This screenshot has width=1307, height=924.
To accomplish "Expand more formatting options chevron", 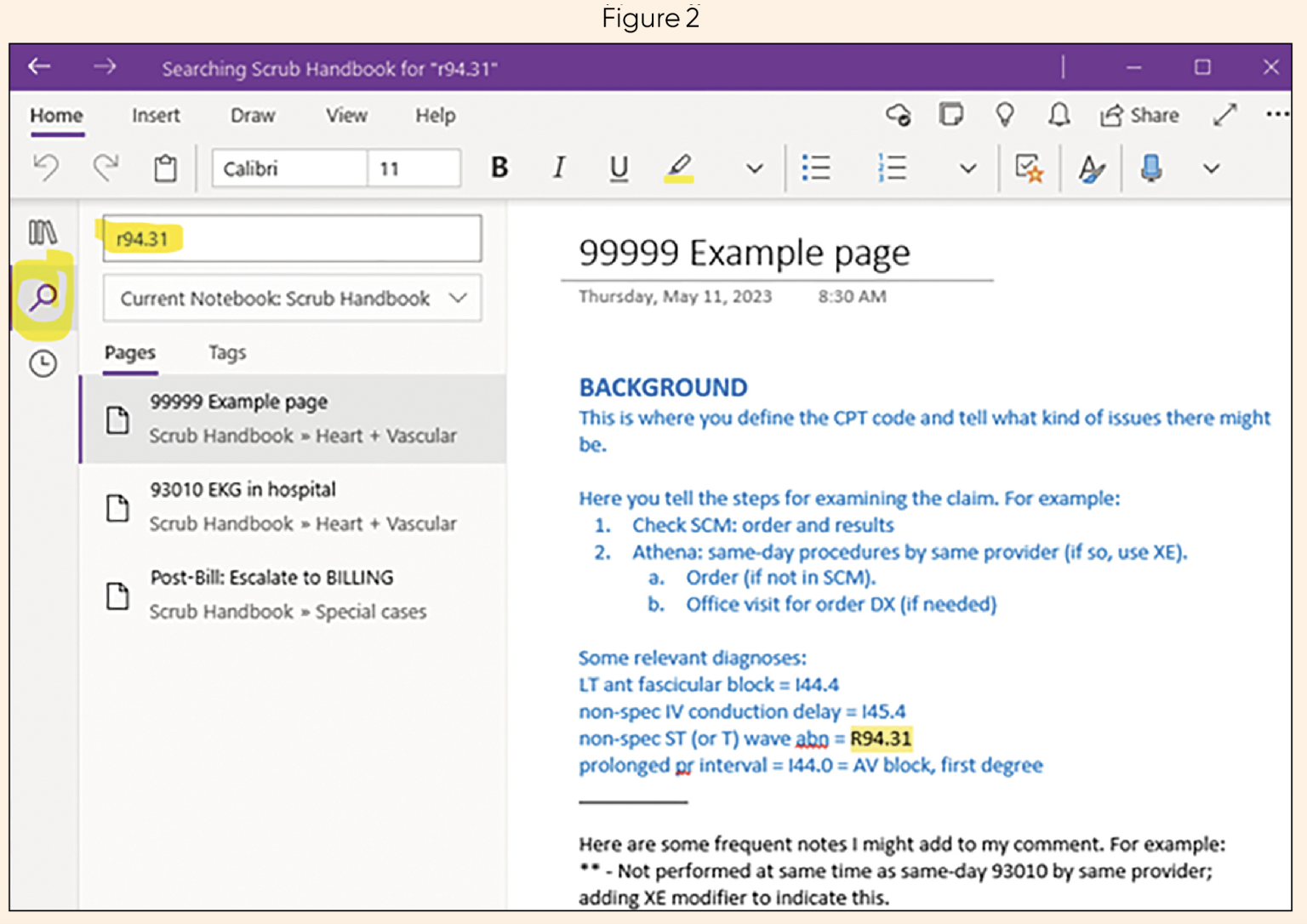I will click(x=754, y=168).
